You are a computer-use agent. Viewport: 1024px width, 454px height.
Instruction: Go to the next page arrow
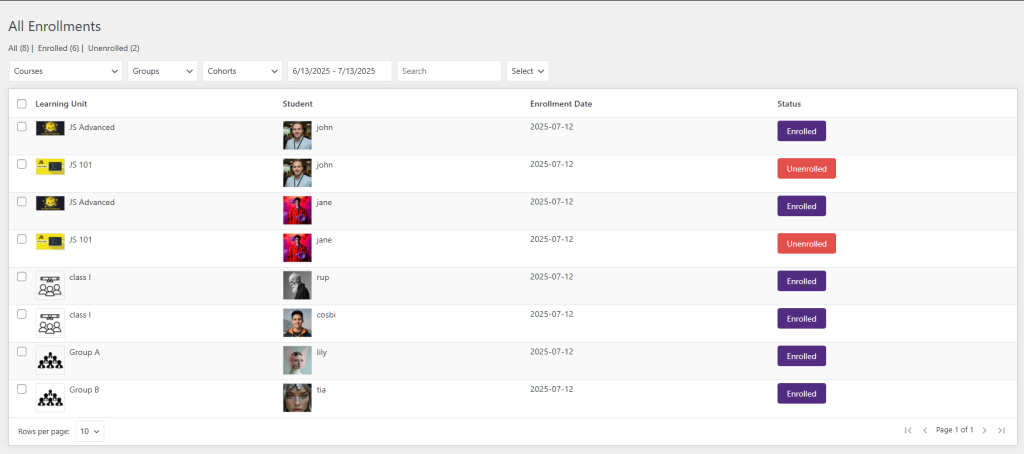click(984, 430)
